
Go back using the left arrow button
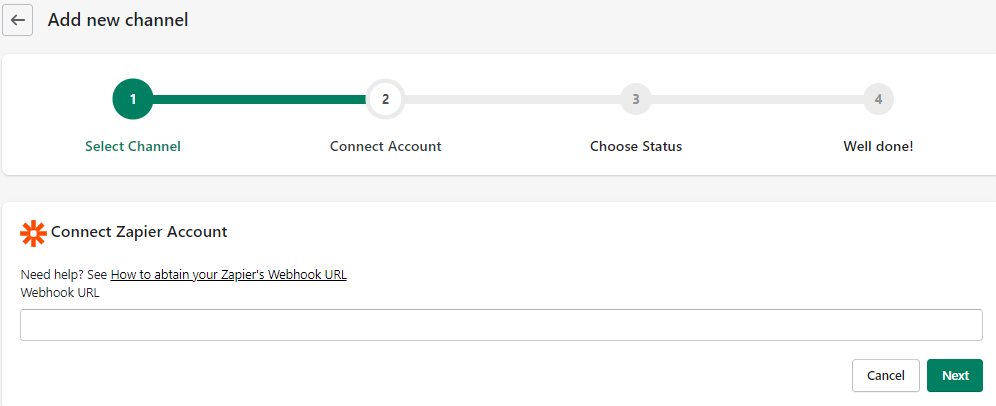click(18, 20)
